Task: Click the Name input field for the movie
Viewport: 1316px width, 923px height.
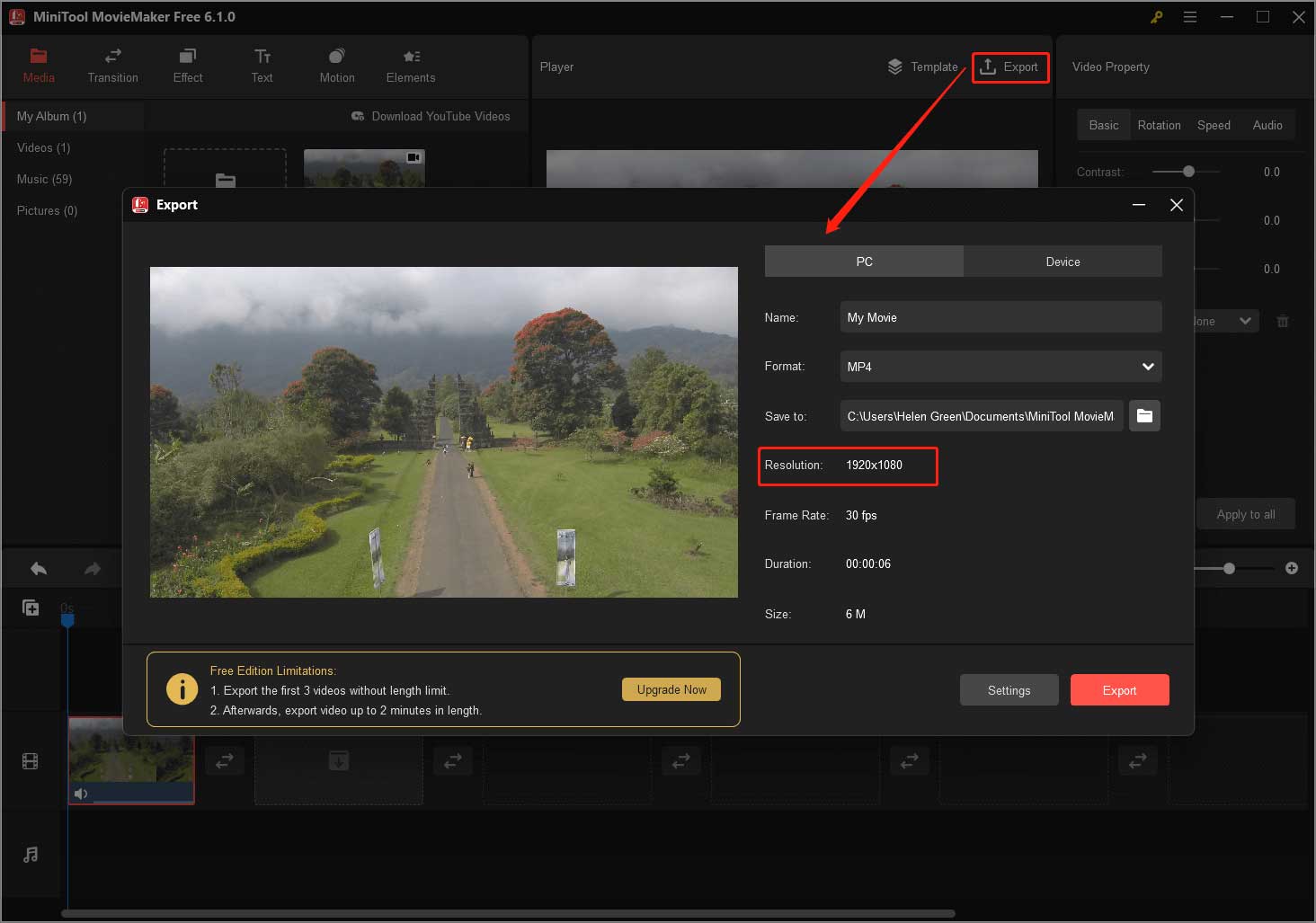Action: (x=1000, y=316)
